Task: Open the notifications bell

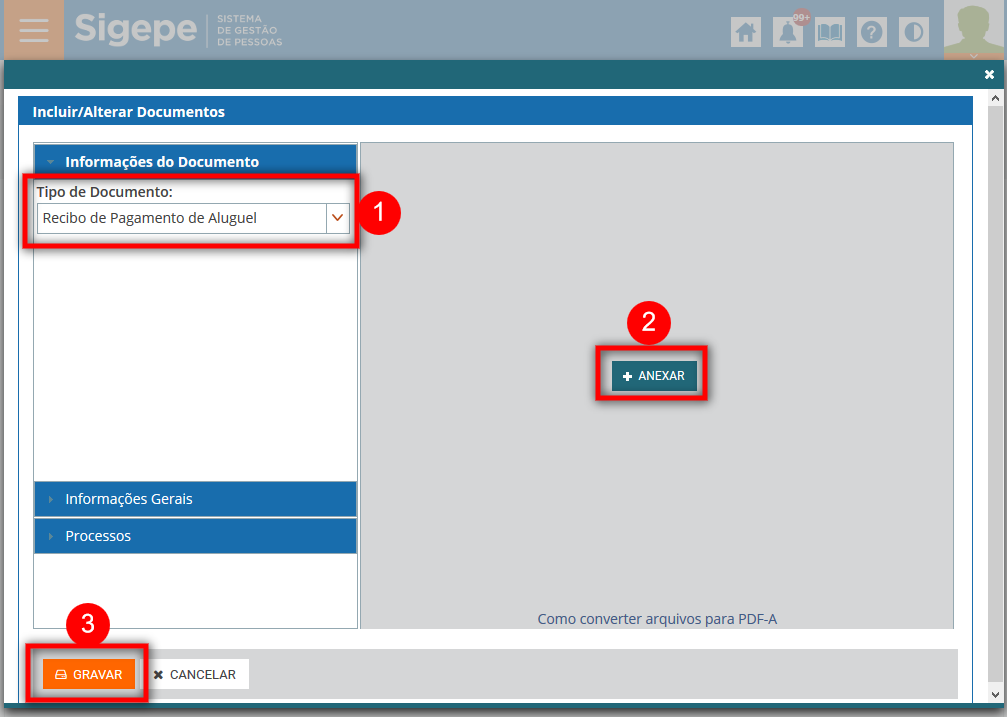Action: pyautogui.click(x=789, y=32)
